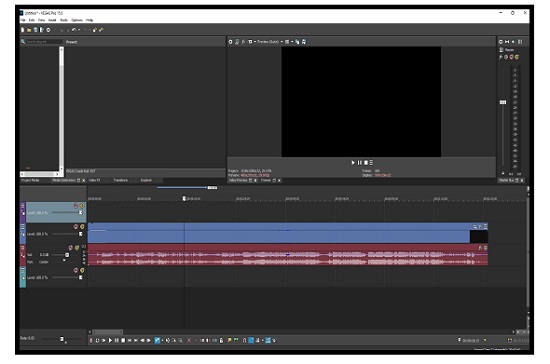
Task: Switch to Explorer tab
Action: 146,180
